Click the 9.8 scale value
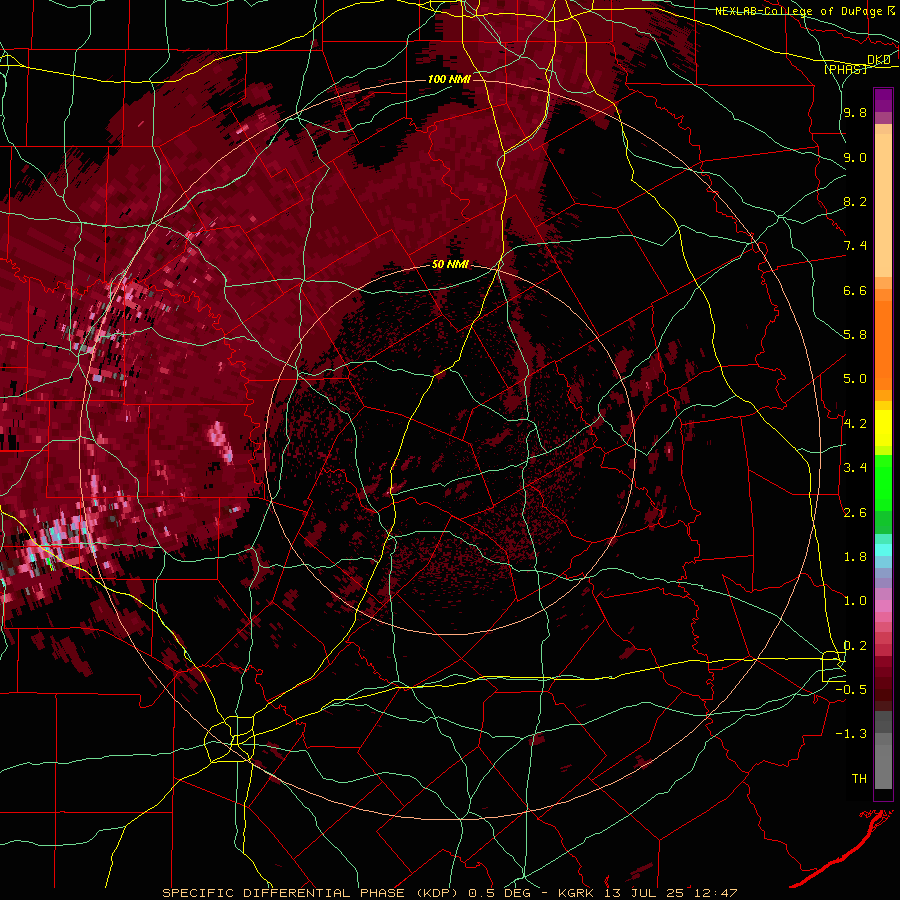 pyautogui.click(x=855, y=112)
